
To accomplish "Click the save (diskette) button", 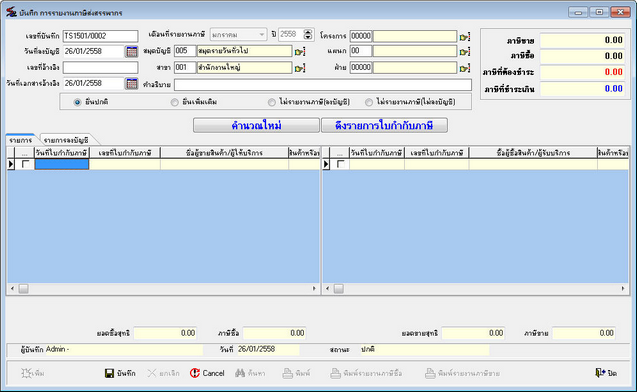I will (x=120, y=373).
